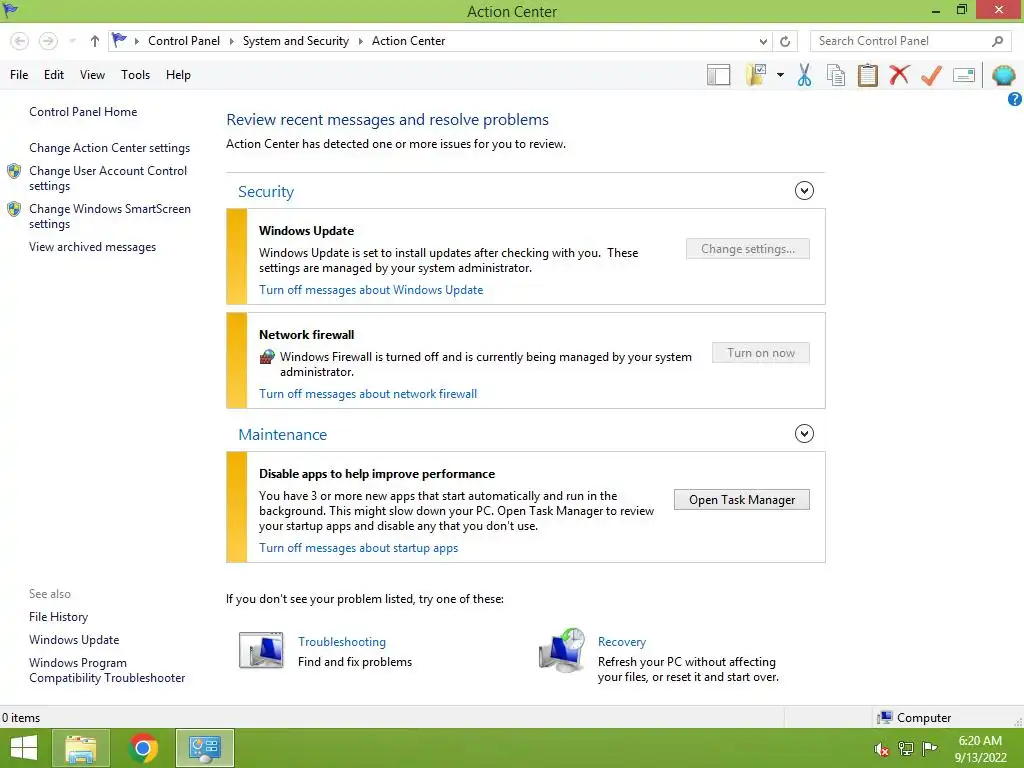Click the Copy toolbar icon
The width and height of the screenshot is (1024, 768).
[836, 75]
